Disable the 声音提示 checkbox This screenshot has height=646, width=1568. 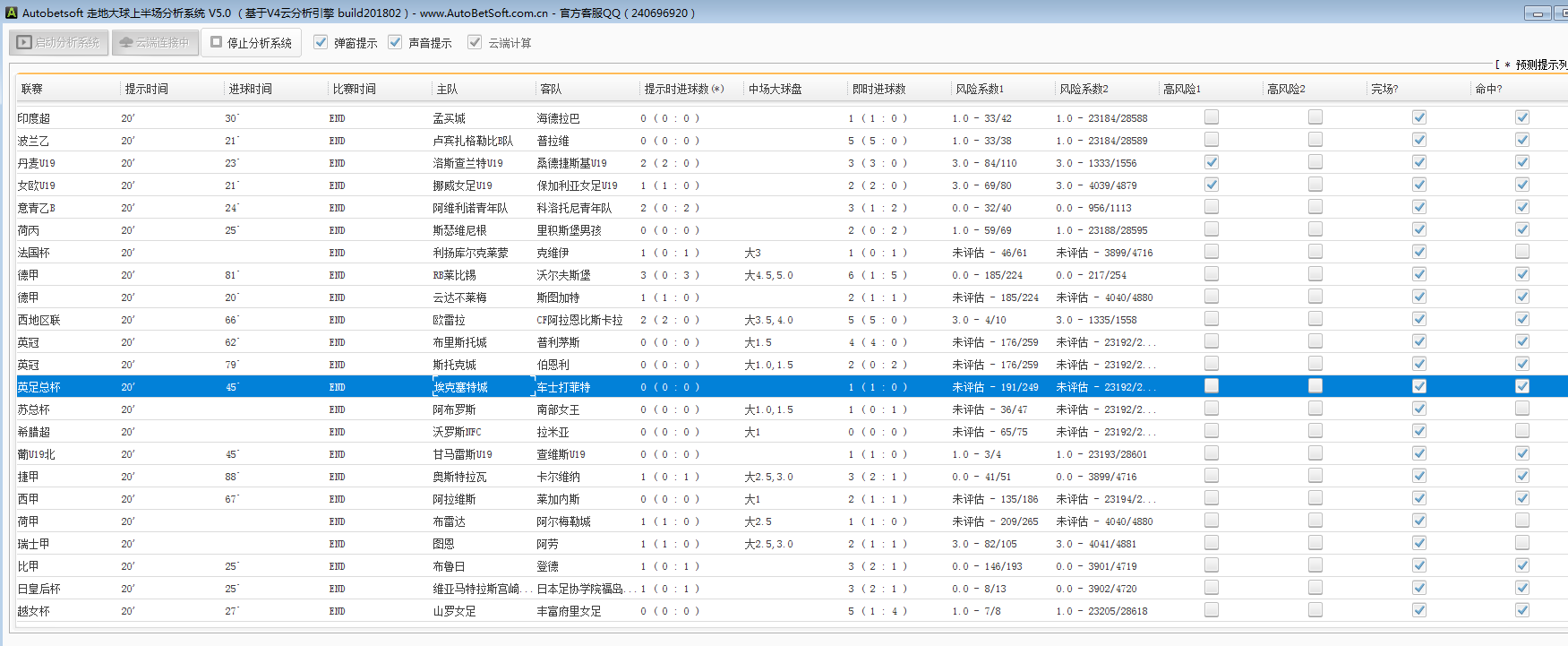395,42
